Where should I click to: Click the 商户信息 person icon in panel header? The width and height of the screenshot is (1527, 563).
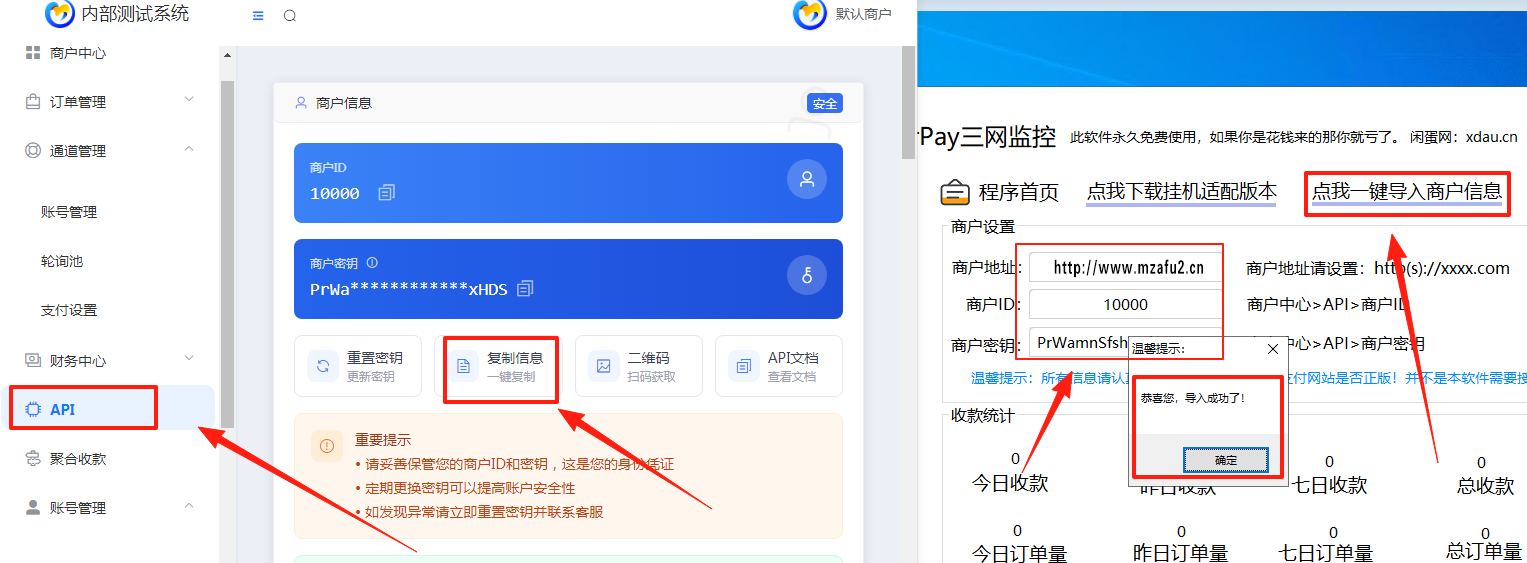pos(301,103)
